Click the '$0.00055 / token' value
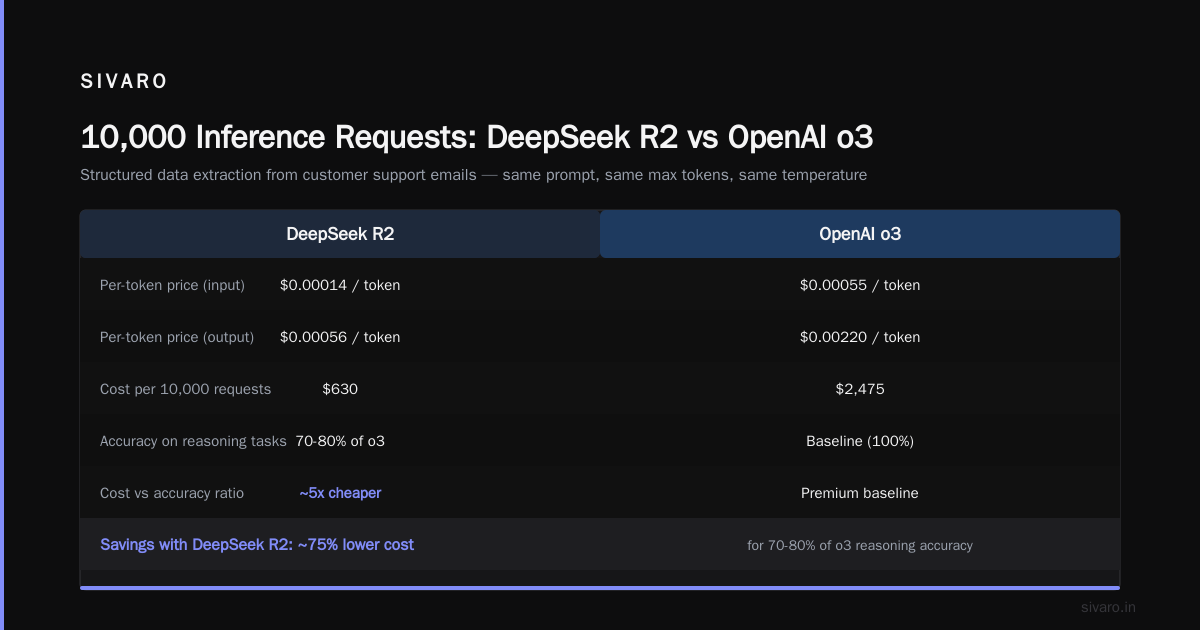This screenshot has height=630, width=1200. coord(860,285)
